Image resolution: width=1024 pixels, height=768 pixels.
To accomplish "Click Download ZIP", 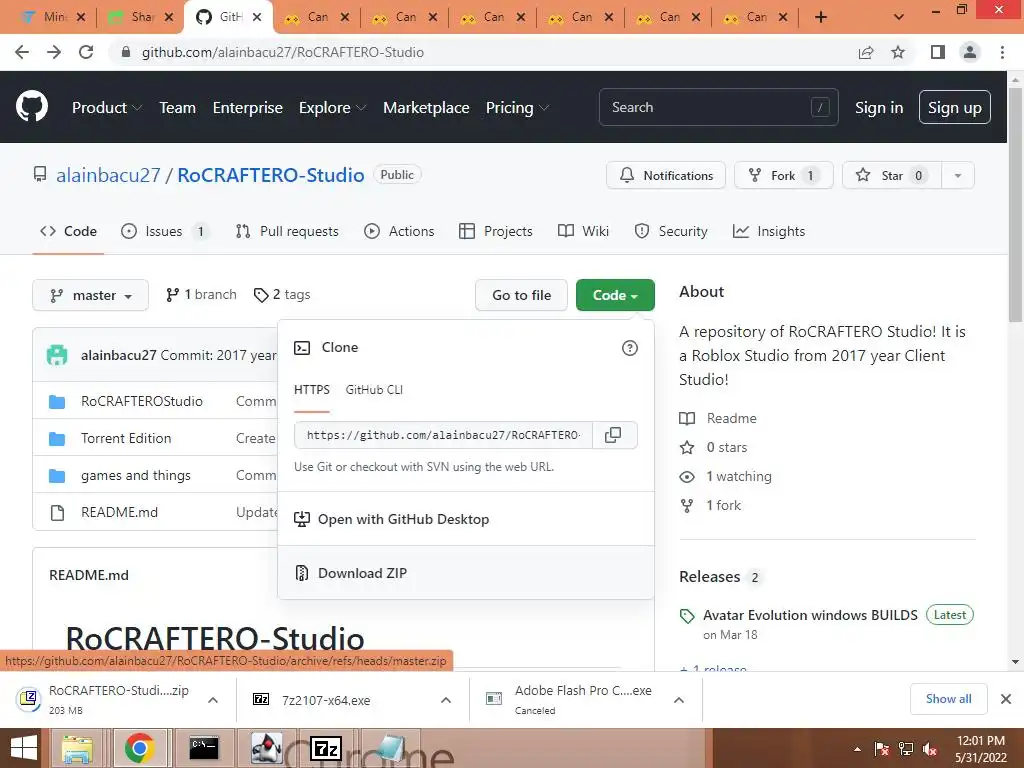I will 466,573.
